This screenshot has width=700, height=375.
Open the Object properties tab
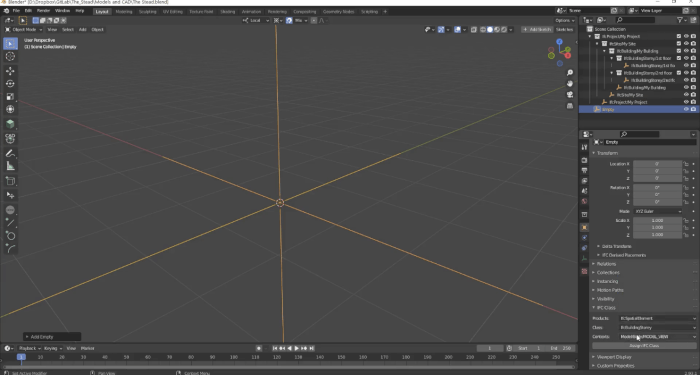(x=584, y=227)
